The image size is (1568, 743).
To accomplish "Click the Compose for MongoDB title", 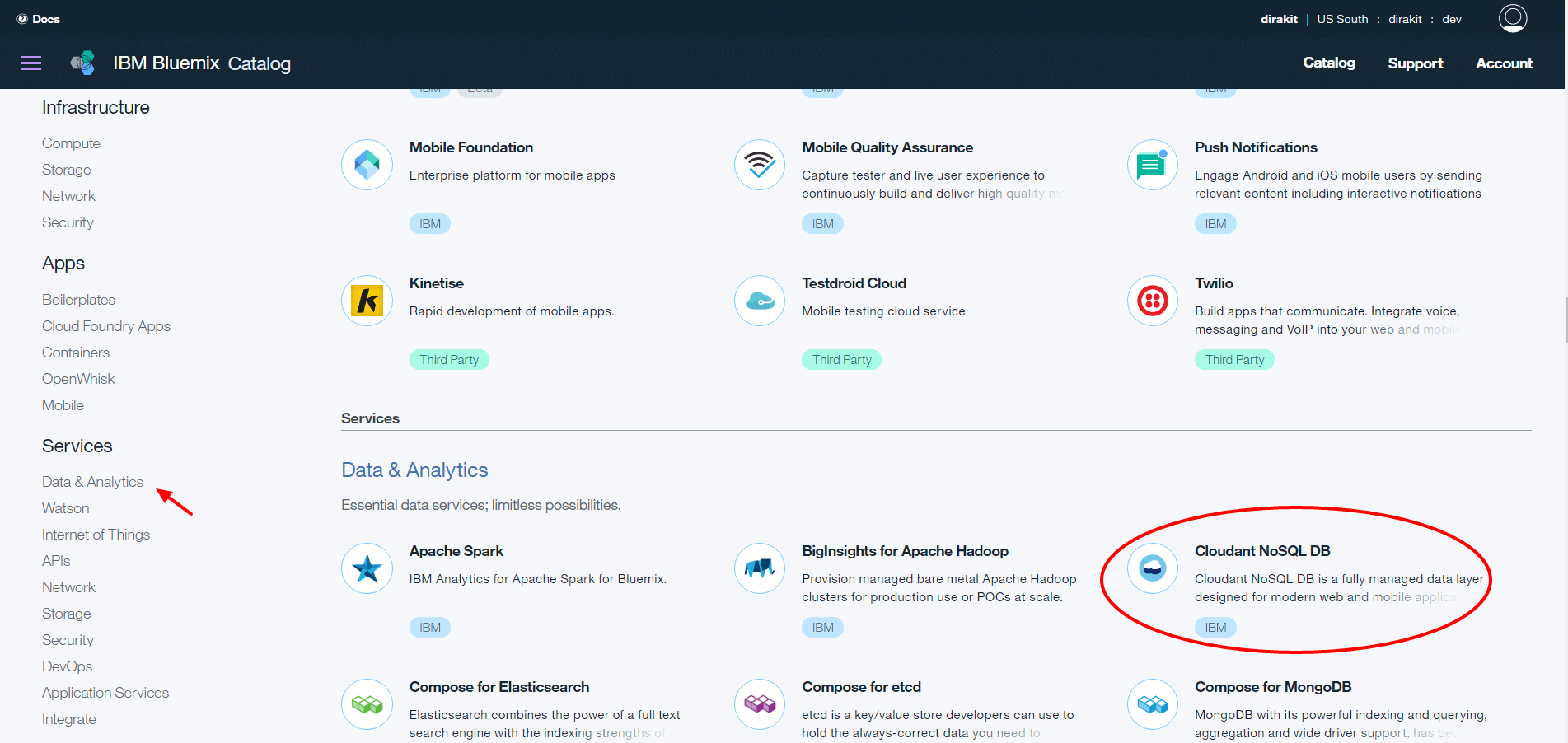I will pyautogui.click(x=1272, y=687).
